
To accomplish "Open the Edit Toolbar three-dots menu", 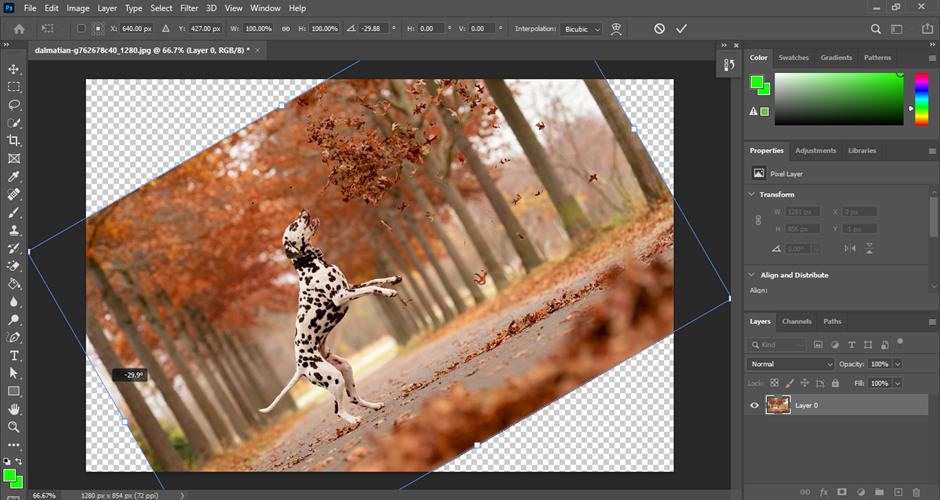I will click(13, 445).
